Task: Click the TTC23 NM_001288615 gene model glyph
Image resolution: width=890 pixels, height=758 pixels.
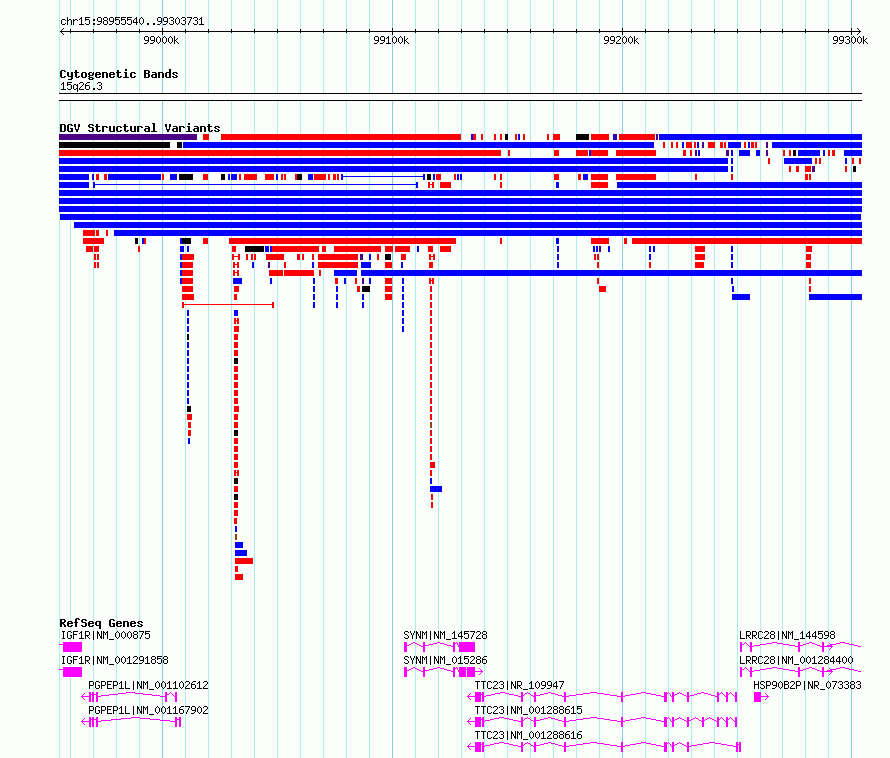Action: click(602, 722)
